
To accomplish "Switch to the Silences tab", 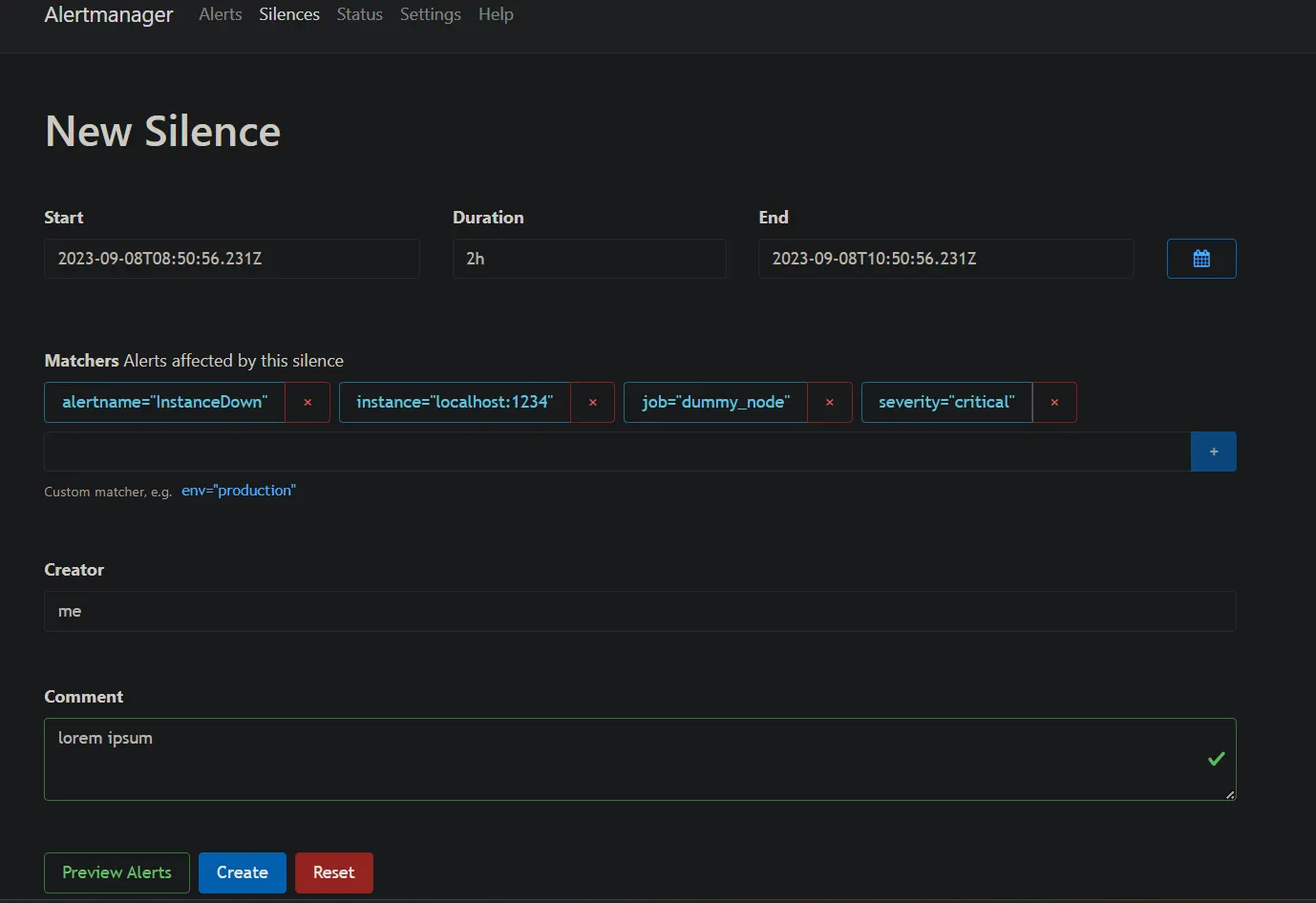I will point(289,14).
